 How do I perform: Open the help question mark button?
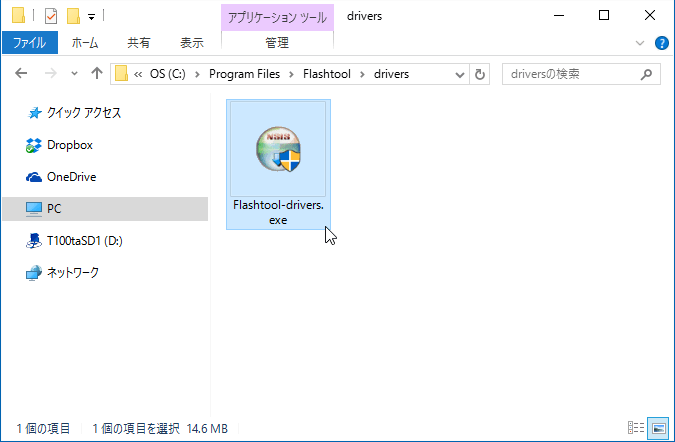point(662,43)
